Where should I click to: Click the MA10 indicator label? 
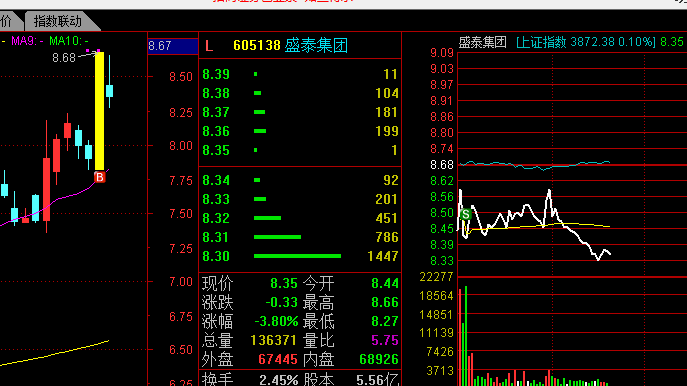(x=68, y=41)
